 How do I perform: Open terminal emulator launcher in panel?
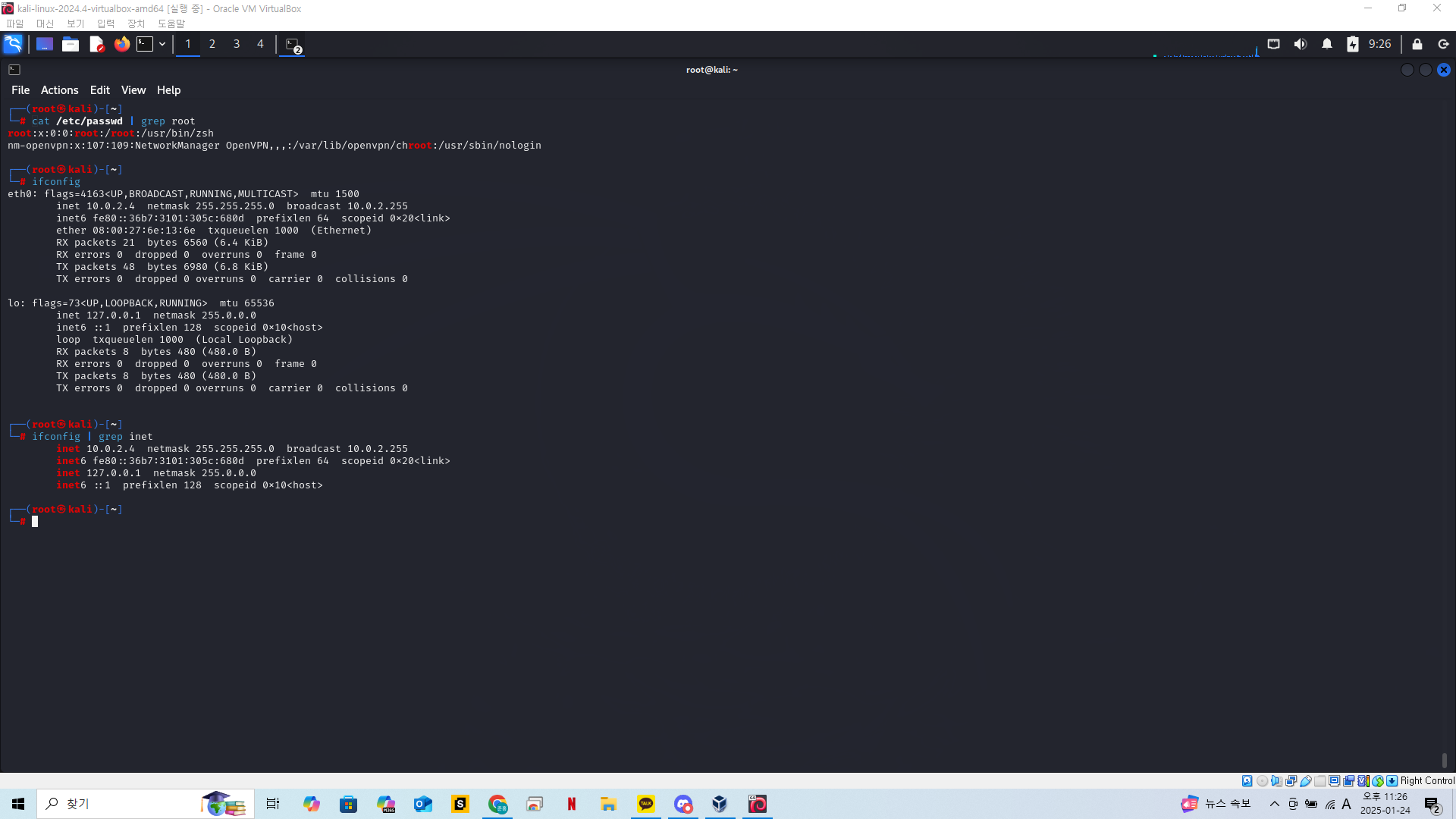coord(145,44)
